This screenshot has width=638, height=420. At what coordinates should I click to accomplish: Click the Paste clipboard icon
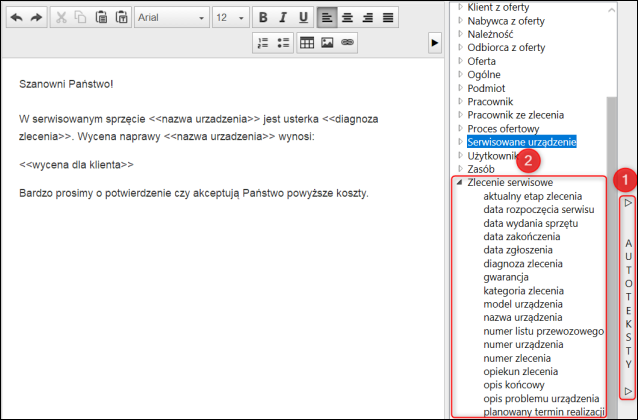point(101,18)
